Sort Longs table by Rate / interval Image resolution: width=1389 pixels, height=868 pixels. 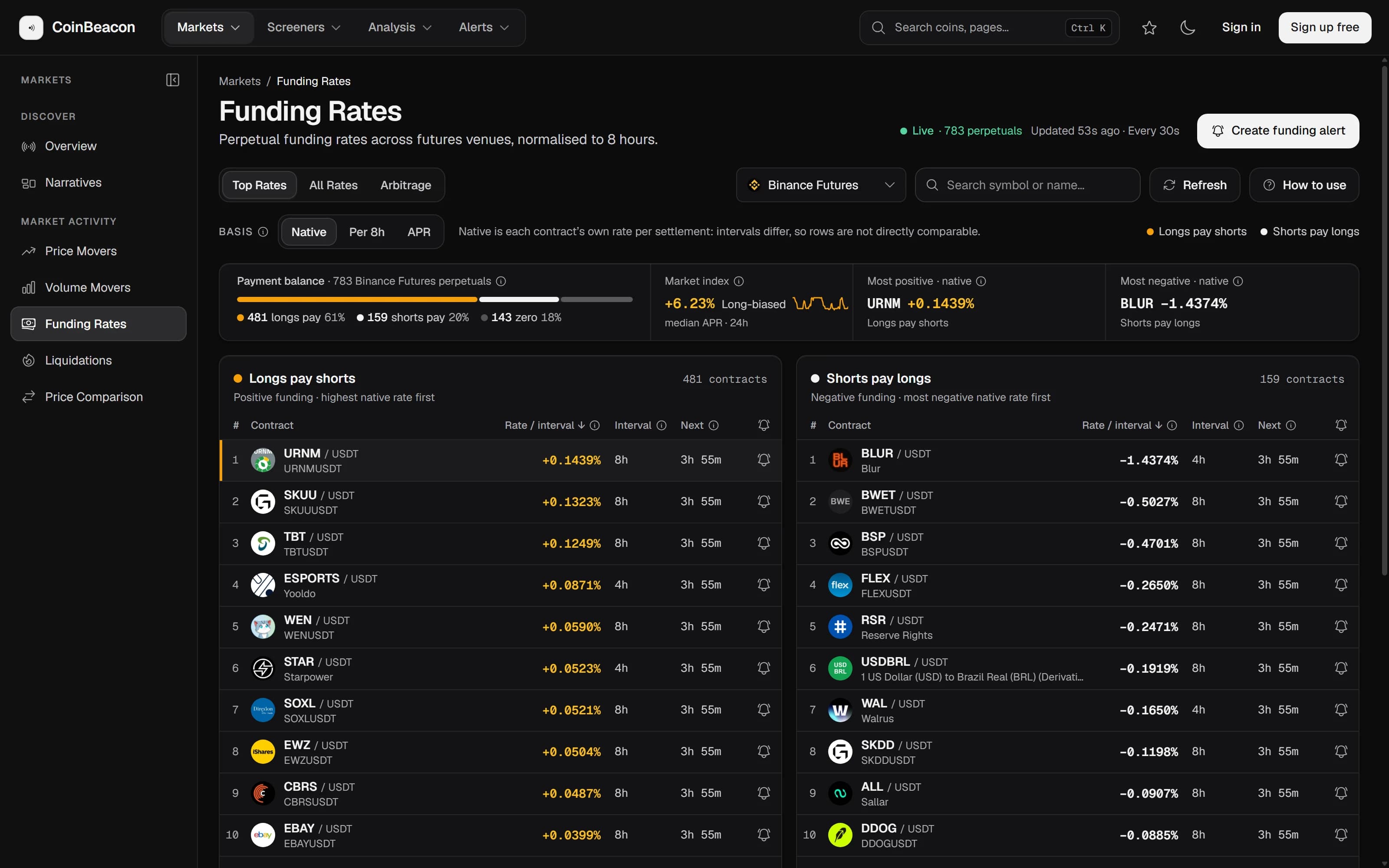click(545, 425)
